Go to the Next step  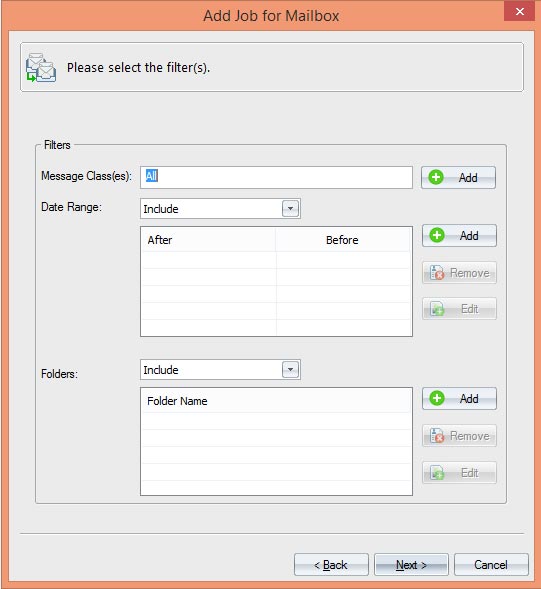point(411,565)
